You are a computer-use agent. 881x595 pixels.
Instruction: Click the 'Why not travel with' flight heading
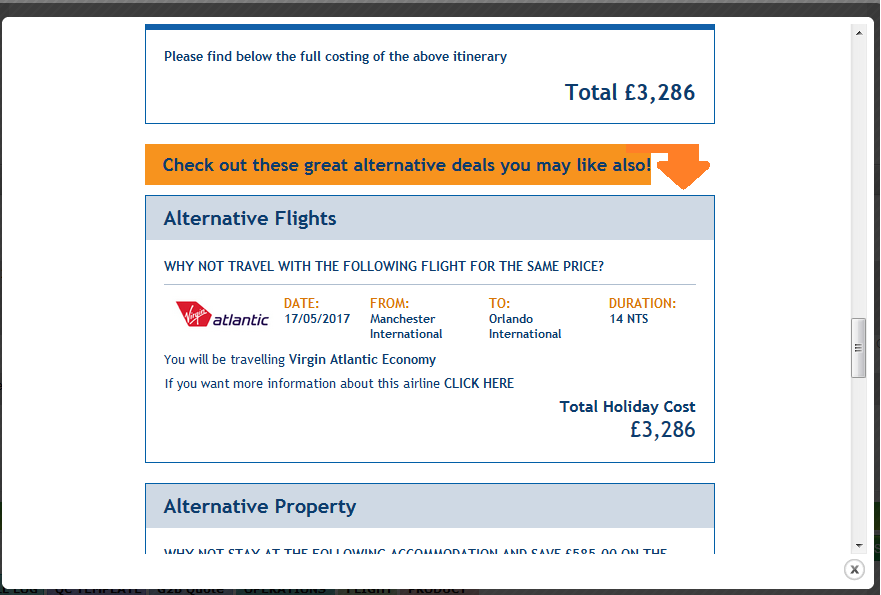click(x=384, y=267)
